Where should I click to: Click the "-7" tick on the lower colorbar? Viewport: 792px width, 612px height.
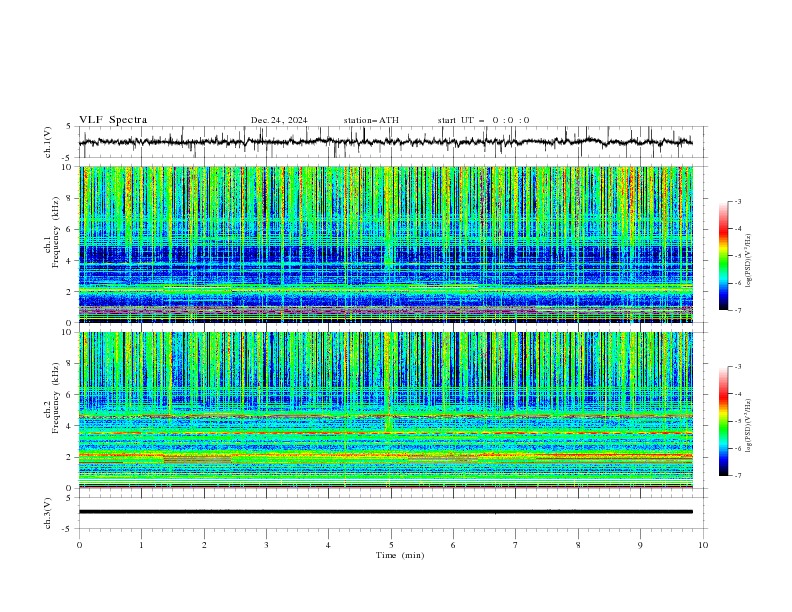(x=737, y=476)
